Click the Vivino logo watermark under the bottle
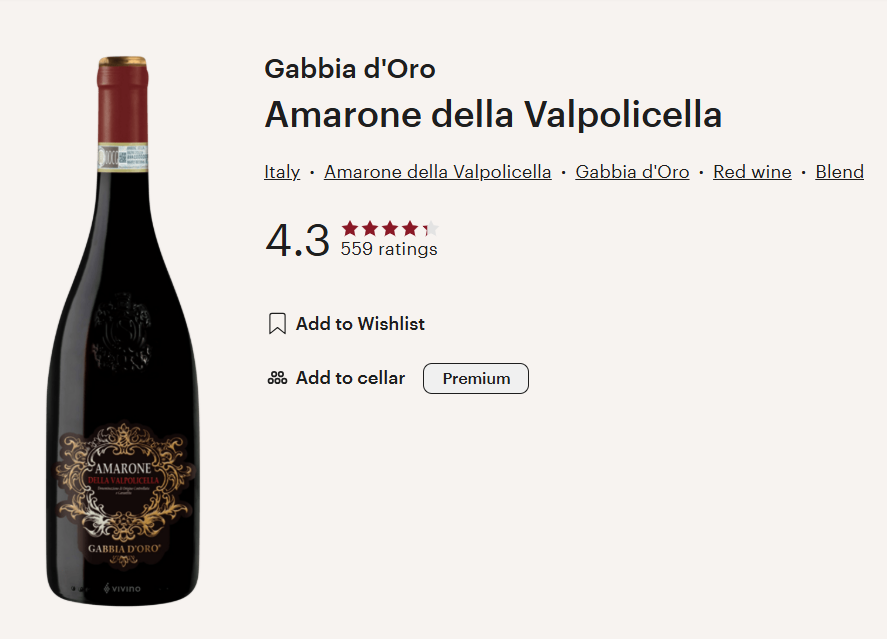The height and width of the screenshot is (639, 887). click(124, 588)
